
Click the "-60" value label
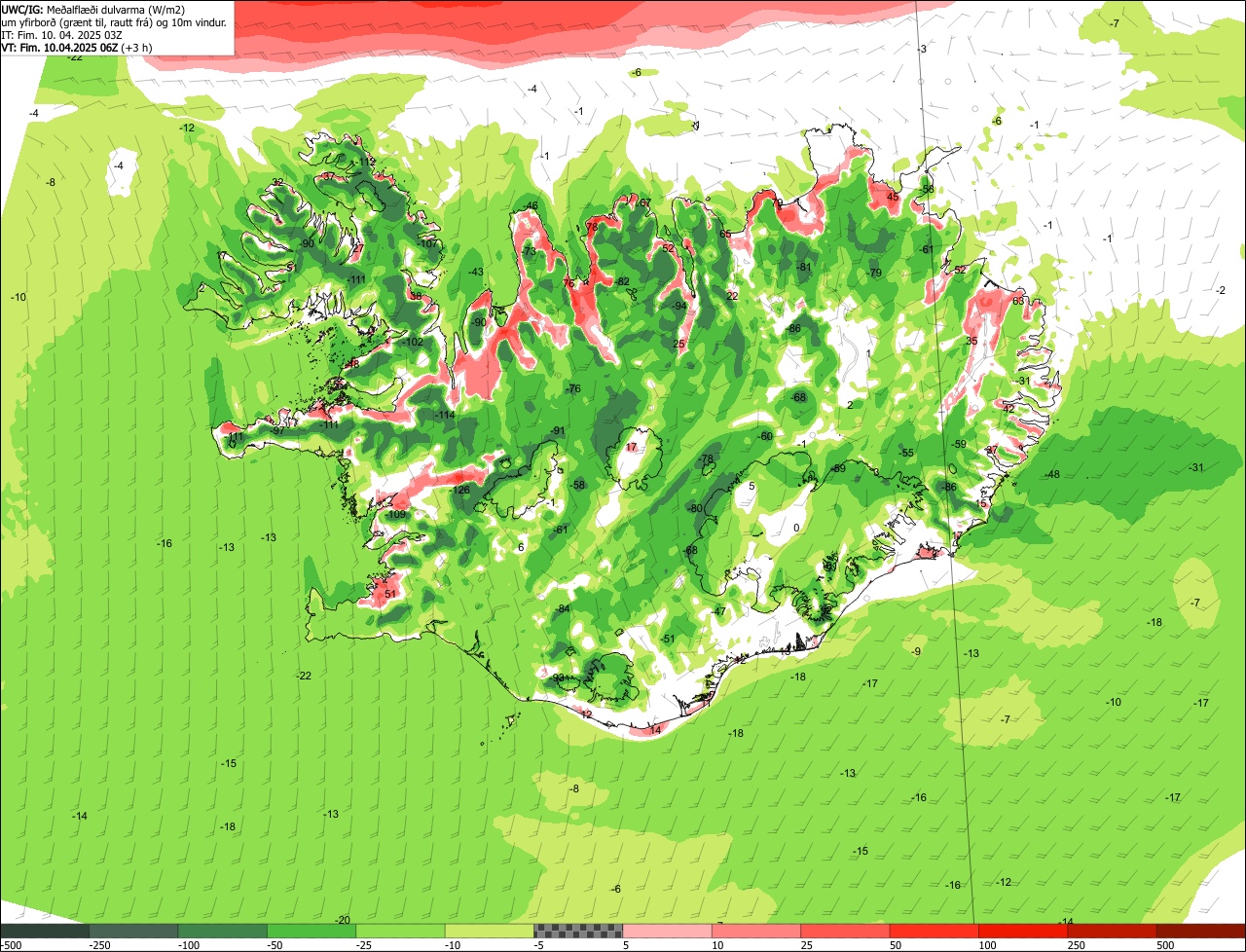(x=765, y=436)
